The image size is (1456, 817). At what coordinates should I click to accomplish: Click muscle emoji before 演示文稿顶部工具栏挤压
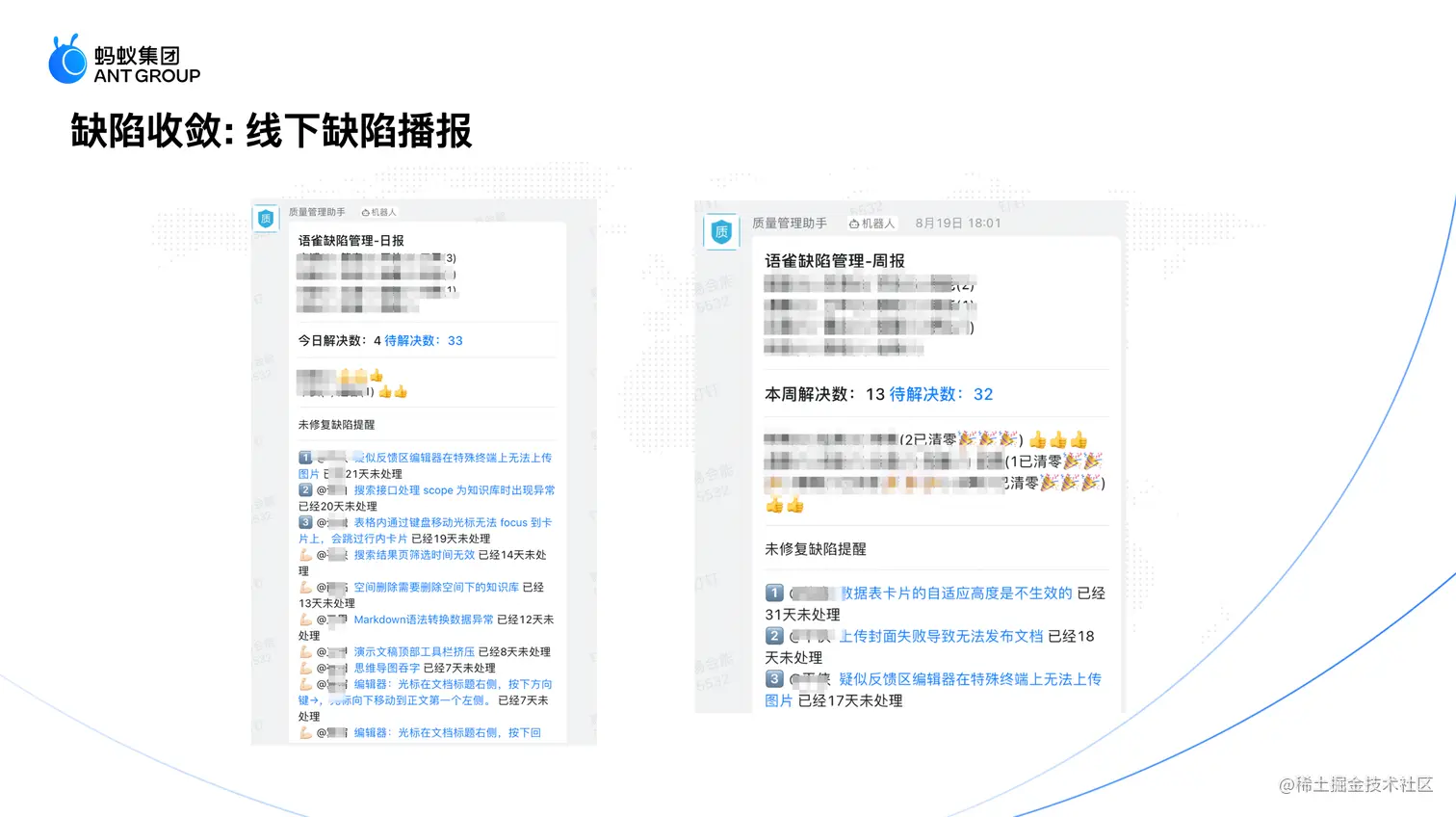coord(305,652)
